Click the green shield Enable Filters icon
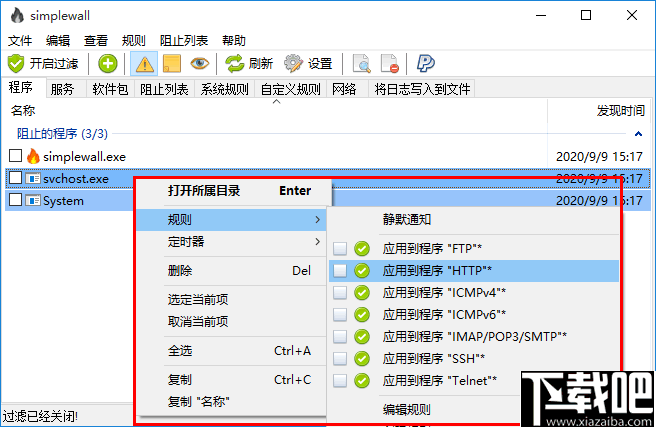656x427 pixels. [x=16, y=64]
